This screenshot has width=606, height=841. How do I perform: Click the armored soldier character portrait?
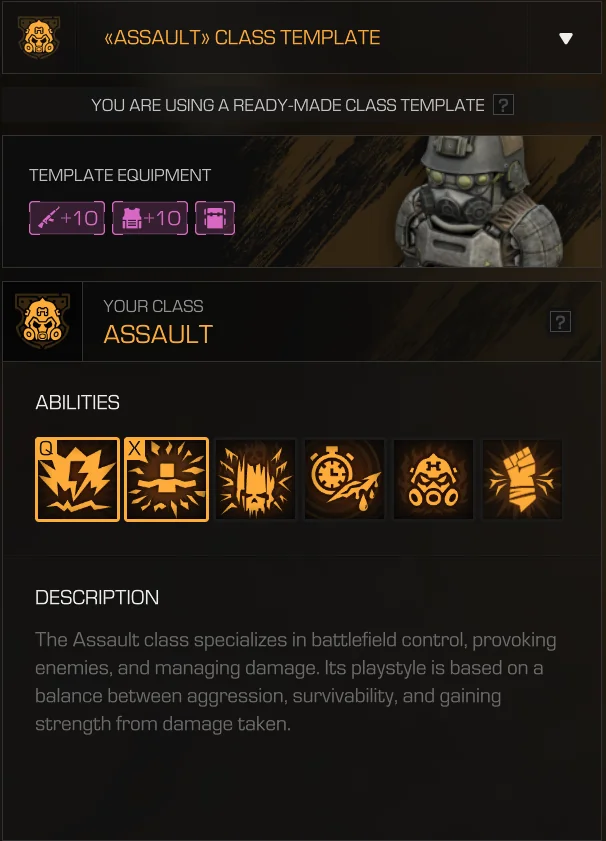(477, 202)
